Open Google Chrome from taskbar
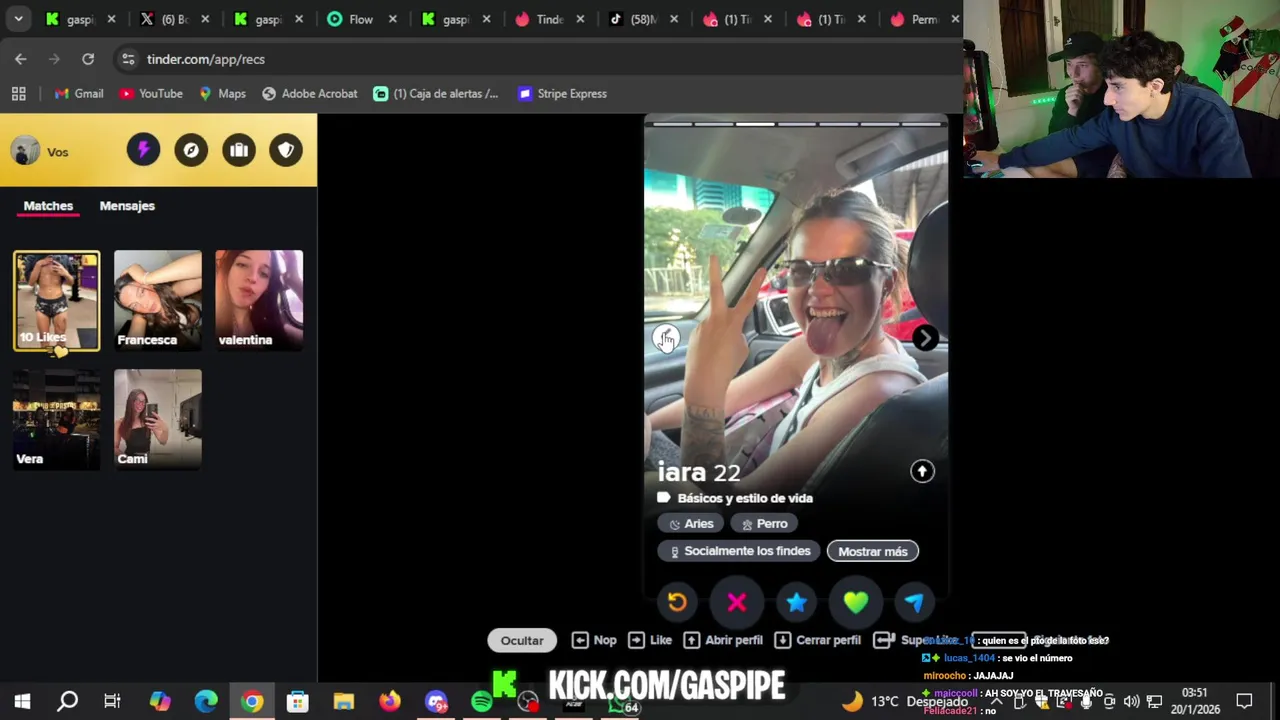The width and height of the screenshot is (1280, 720). click(252, 701)
